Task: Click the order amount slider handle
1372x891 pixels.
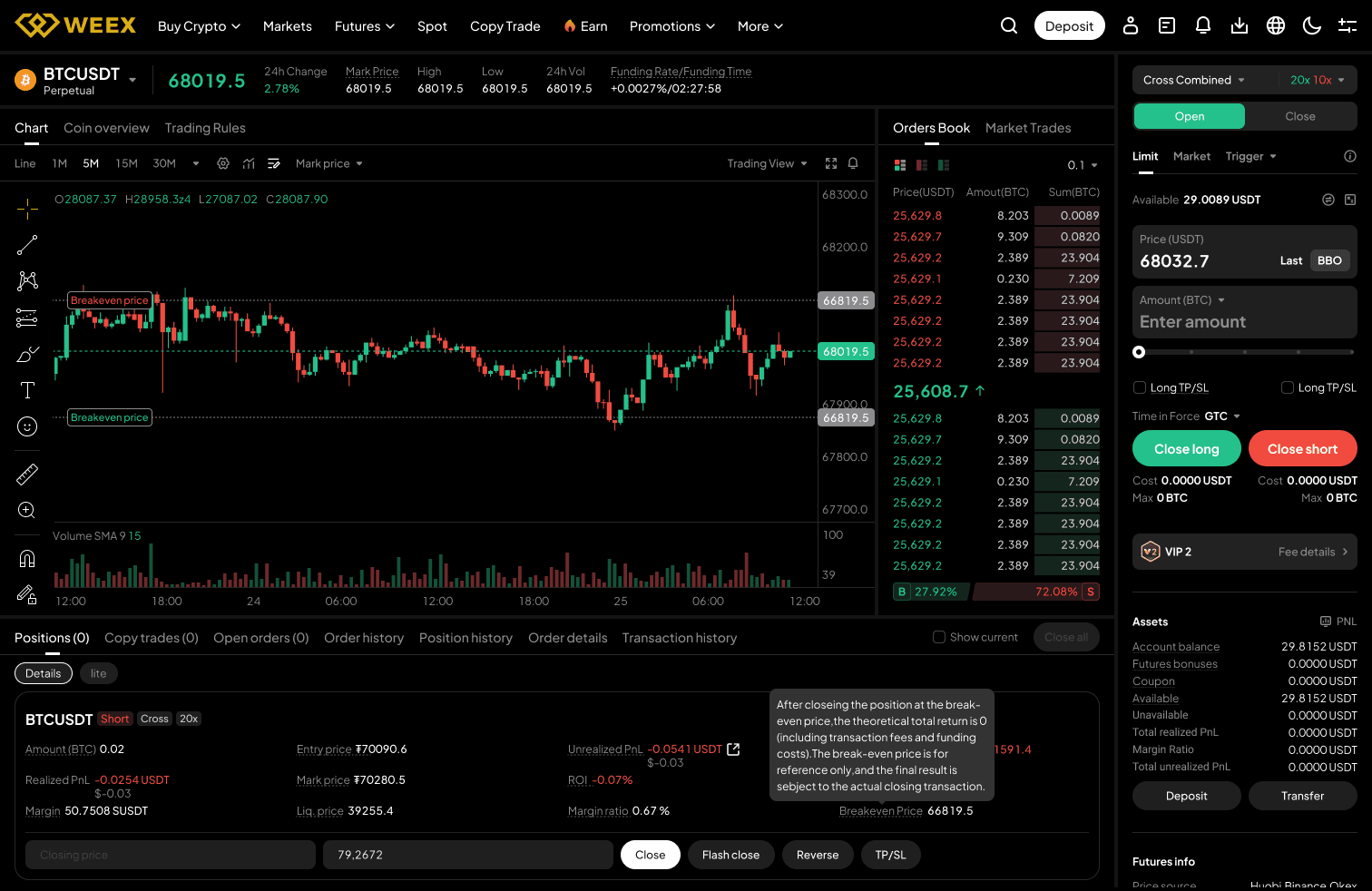Action: [x=1139, y=352]
